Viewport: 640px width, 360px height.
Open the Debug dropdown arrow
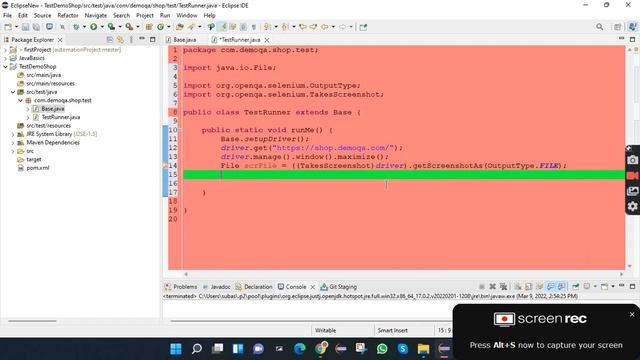point(84,27)
